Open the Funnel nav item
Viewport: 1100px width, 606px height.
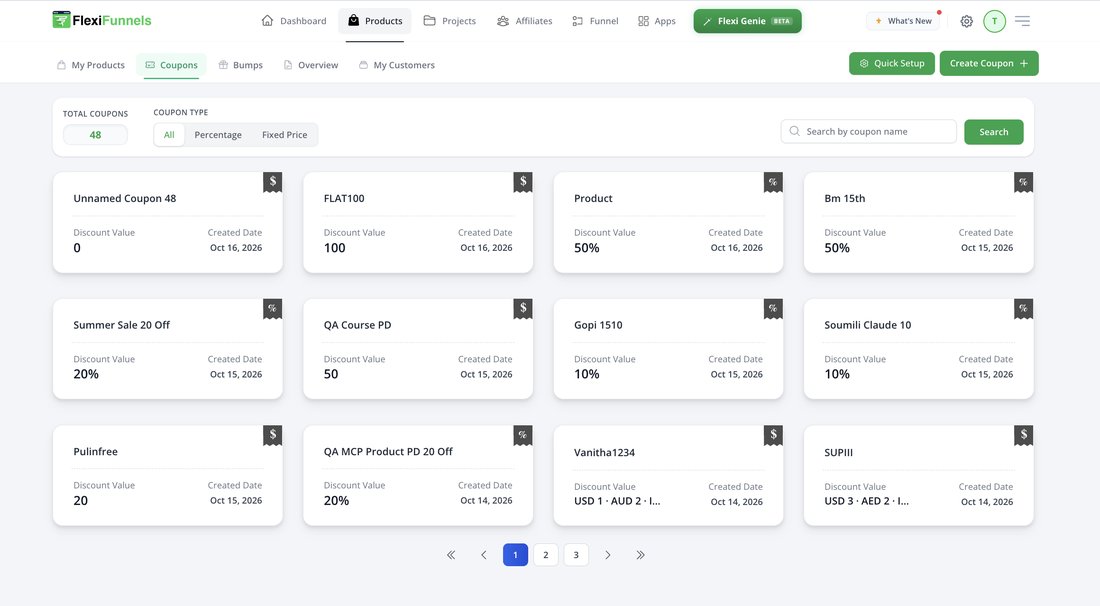[596, 21]
